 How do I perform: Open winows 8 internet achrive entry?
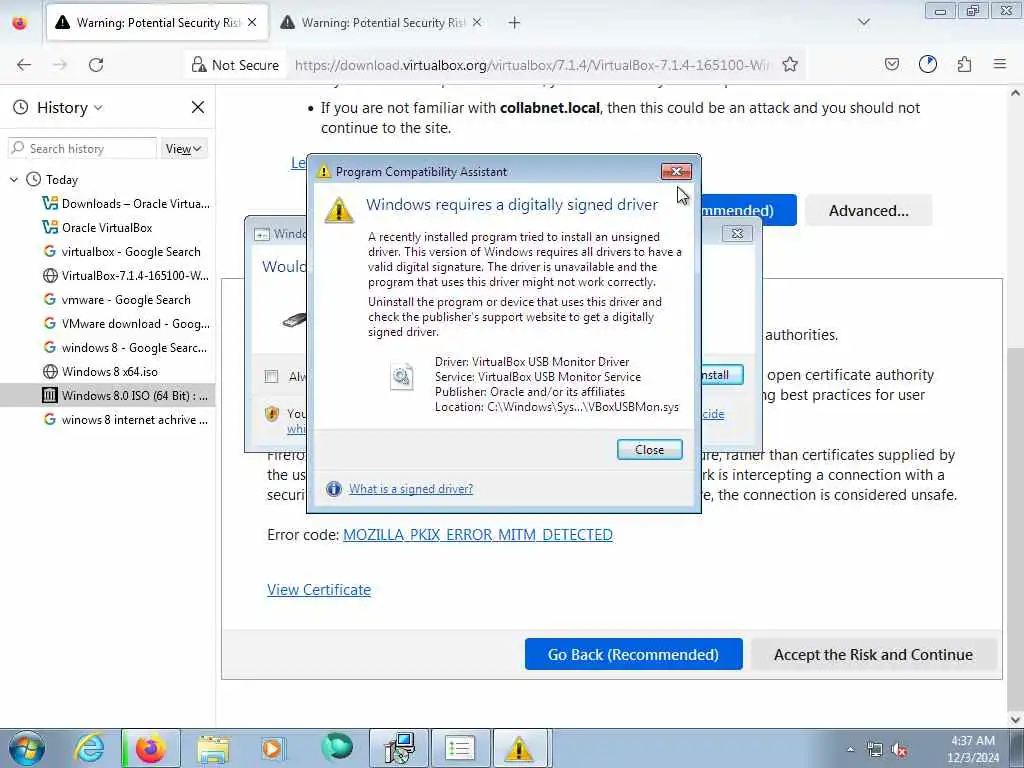(125, 420)
